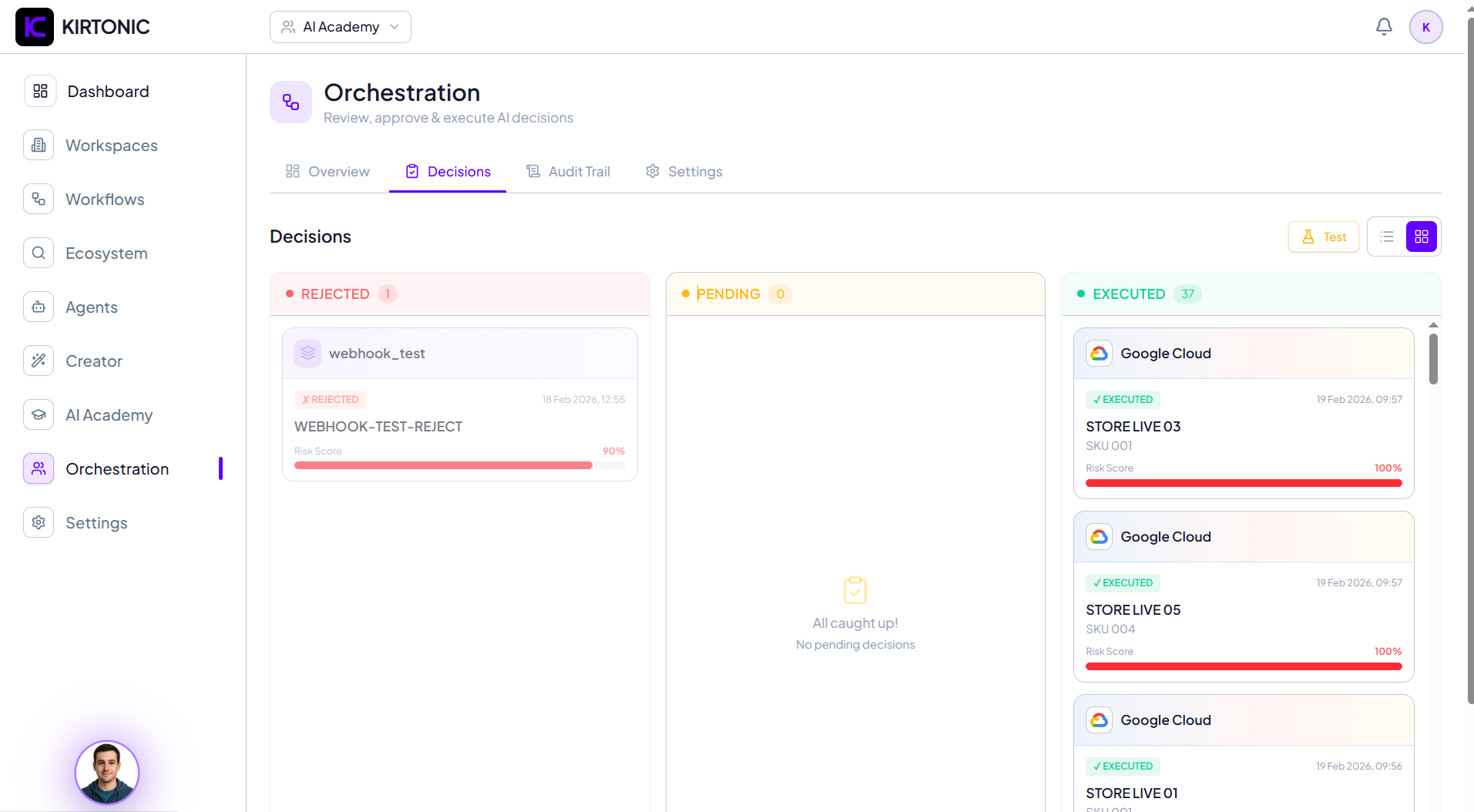
Task: Click the notification bell icon
Action: coord(1383,26)
